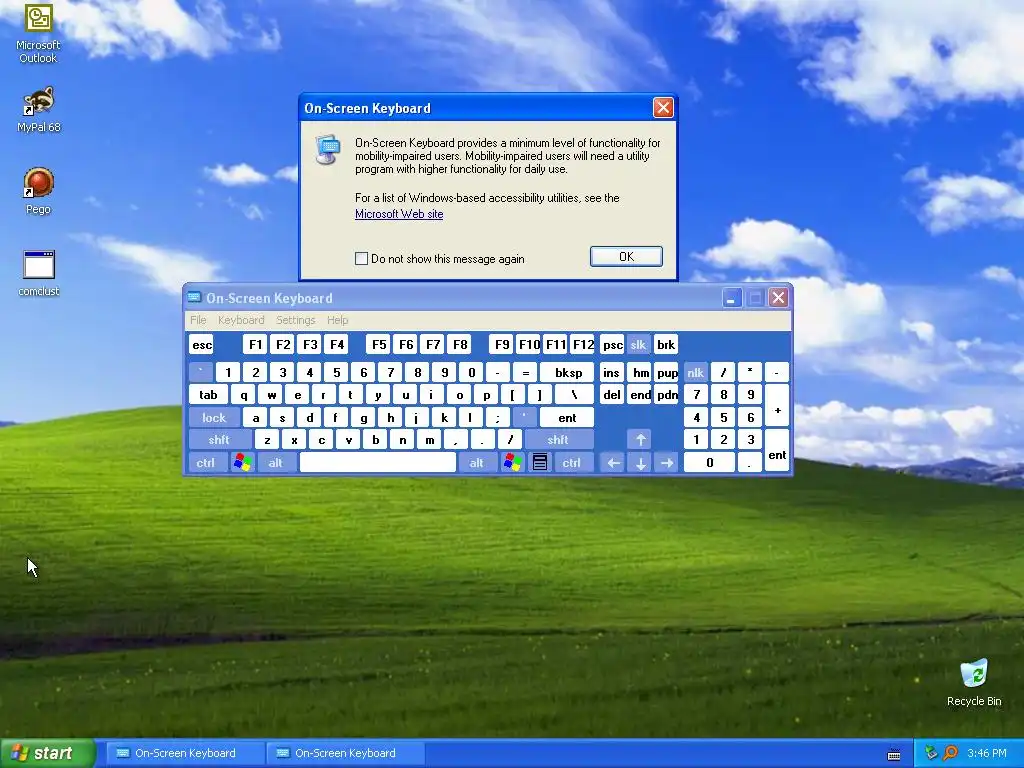Click the left Windows logo key on keyboard

[242, 462]
